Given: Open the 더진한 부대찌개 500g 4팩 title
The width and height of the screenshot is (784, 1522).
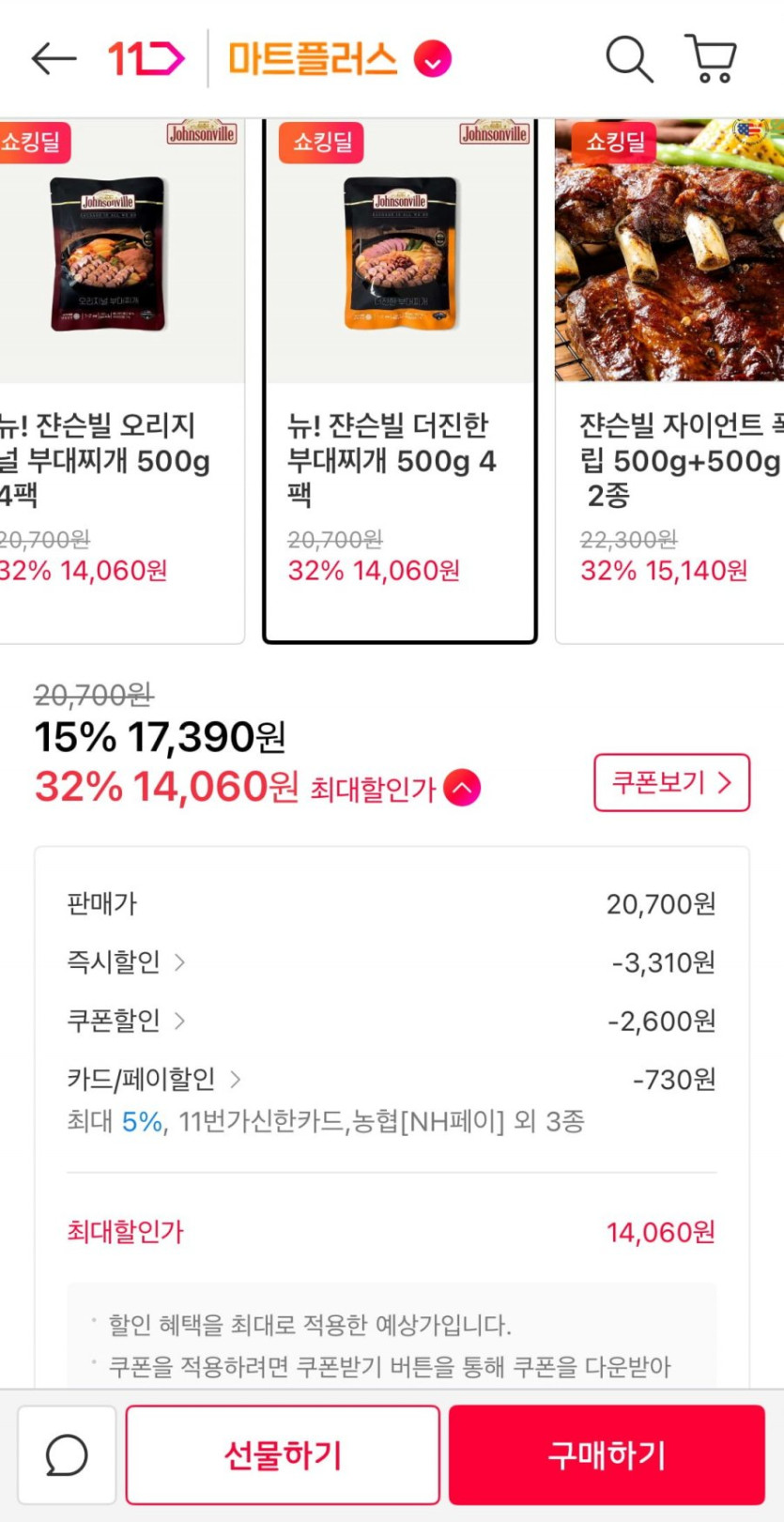Looking at the screenshot, I should pyautogui.click(x=392, y=460).
